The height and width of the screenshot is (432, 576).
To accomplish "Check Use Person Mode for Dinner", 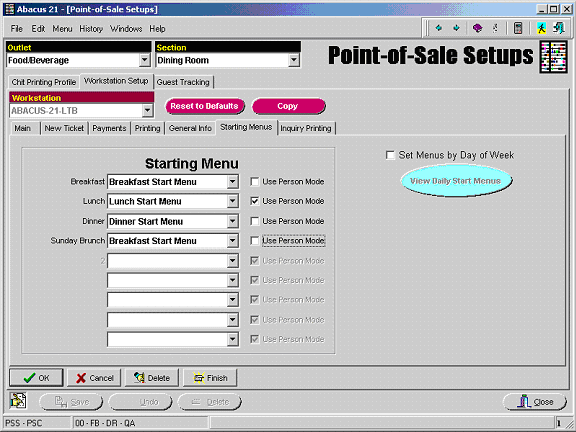I will point(255,221).
